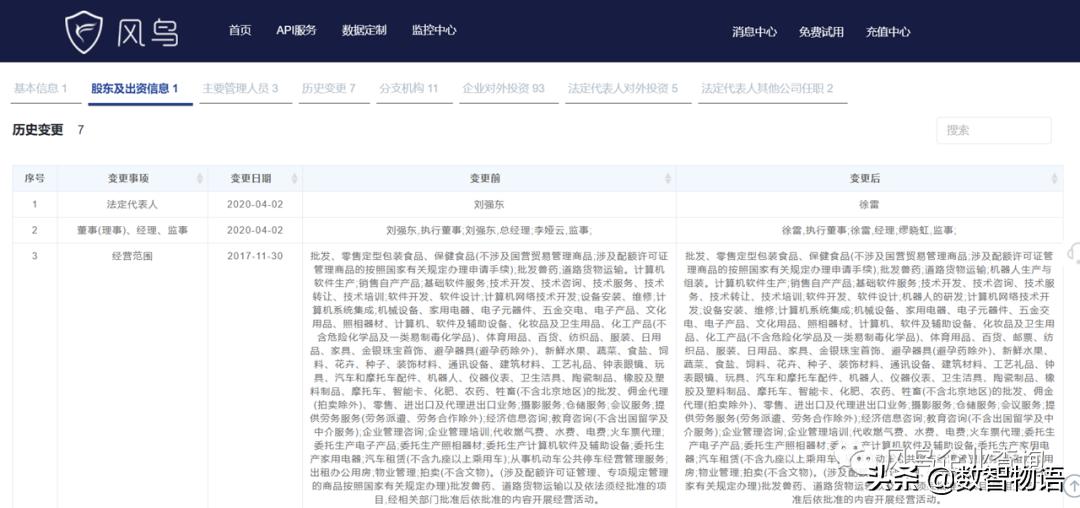Screen dimensions: 1080x508
Task: Sort by 变更前 column arrows
Action: pos(667,178)
